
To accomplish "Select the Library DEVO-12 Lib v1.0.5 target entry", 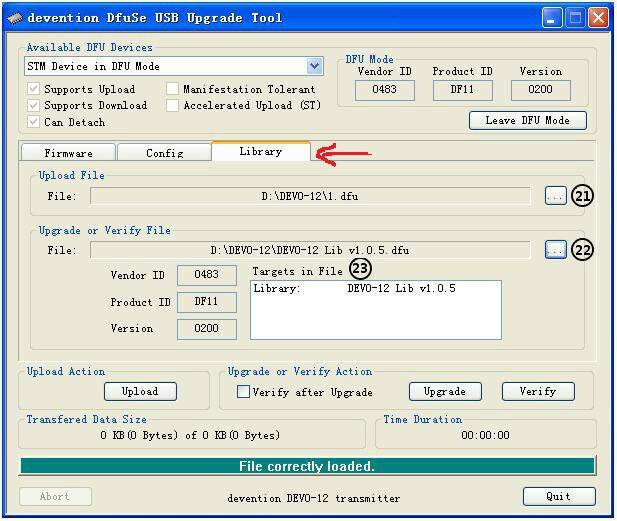I will click(354, 288).
